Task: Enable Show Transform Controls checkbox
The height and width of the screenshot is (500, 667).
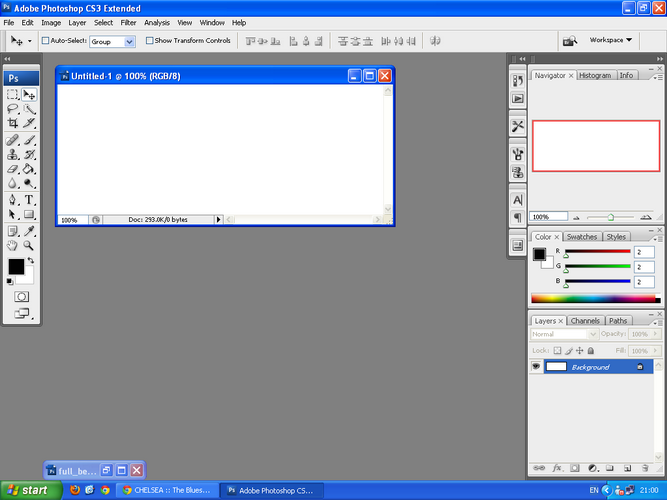Action: click(149, 40)
